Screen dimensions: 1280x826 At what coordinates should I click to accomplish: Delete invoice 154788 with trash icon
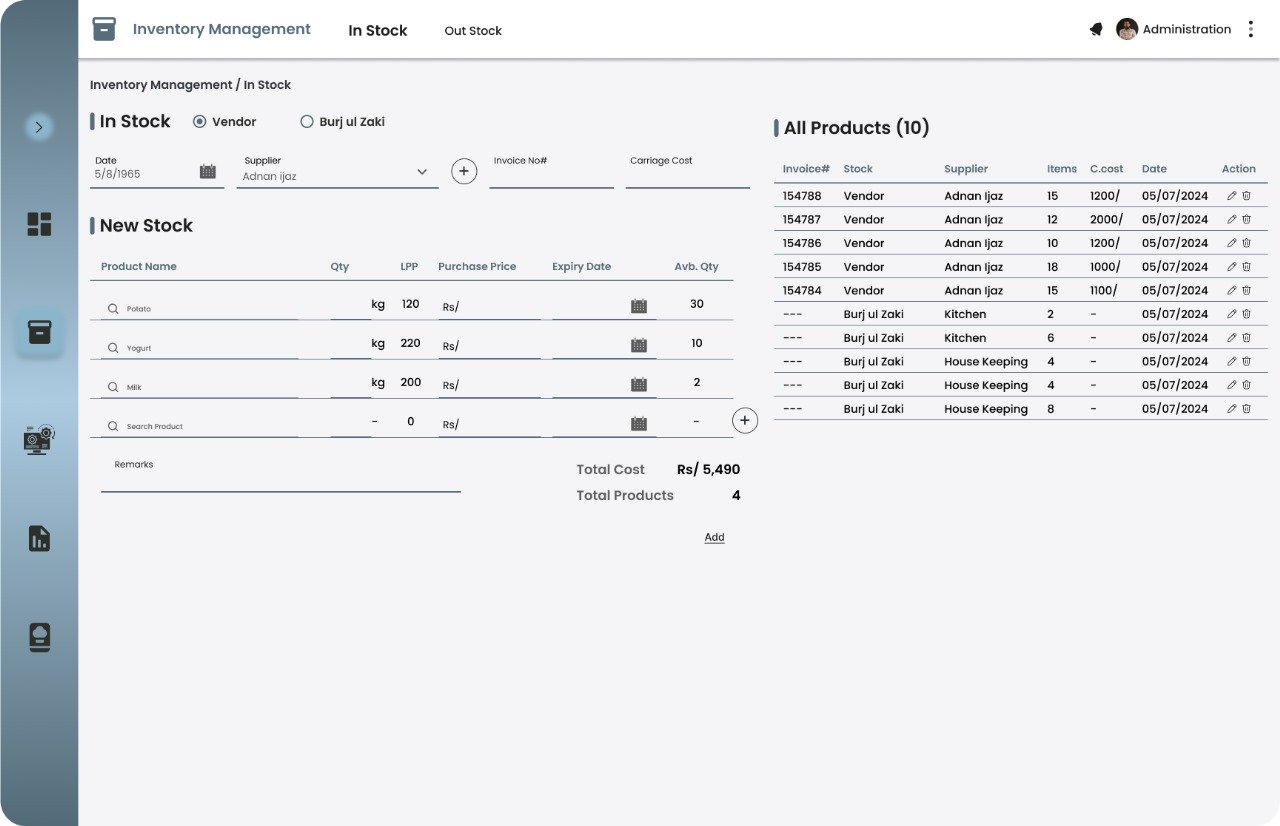1246,196
